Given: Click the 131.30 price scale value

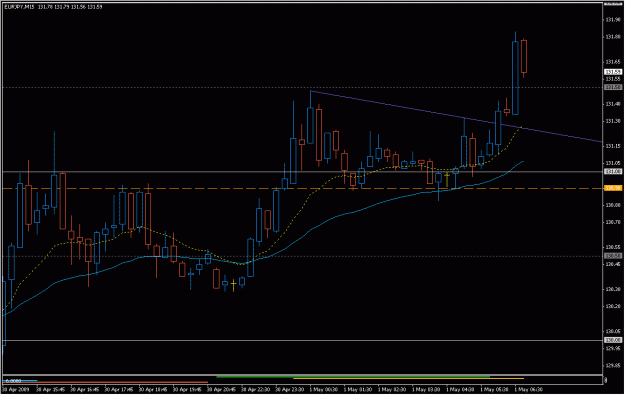Looking at the screenshot, I should point(613,121).
